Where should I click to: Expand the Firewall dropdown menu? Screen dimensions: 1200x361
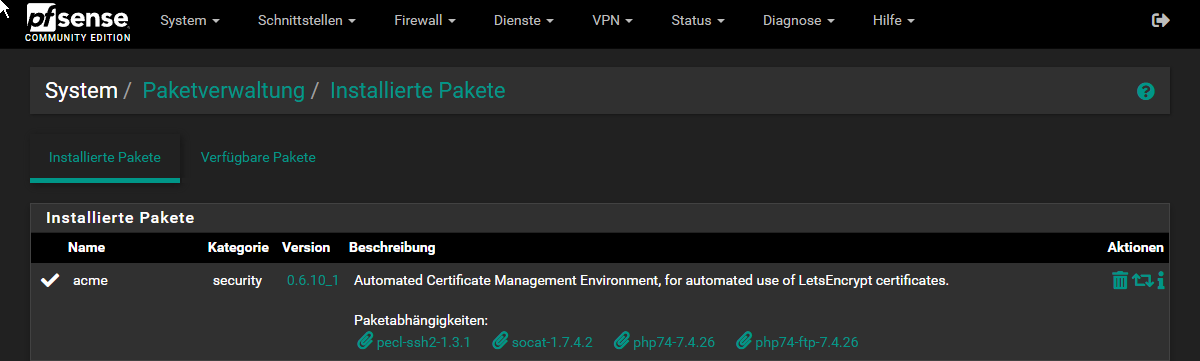pos(425,21)
